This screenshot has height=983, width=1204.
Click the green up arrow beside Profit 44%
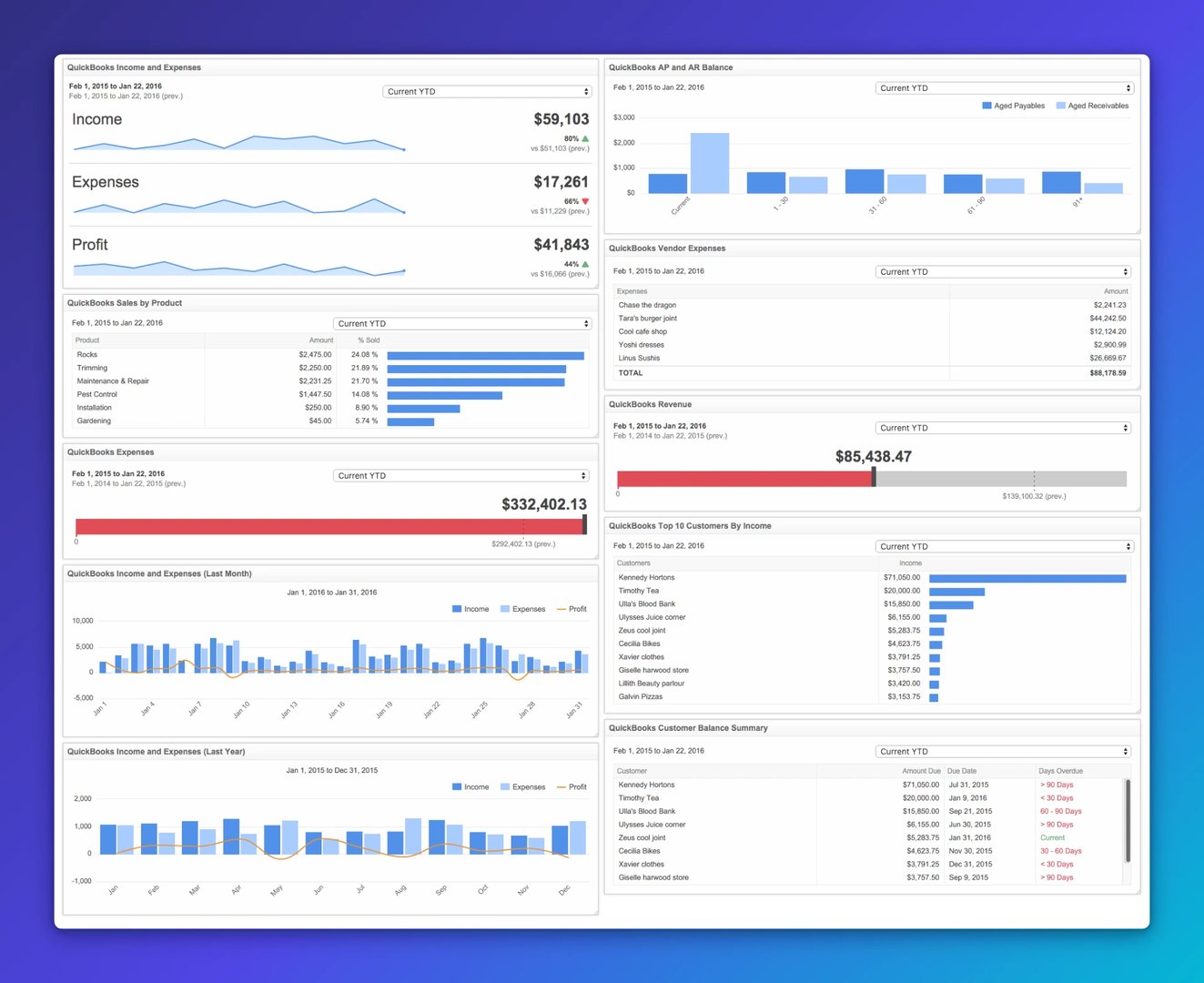585,264
